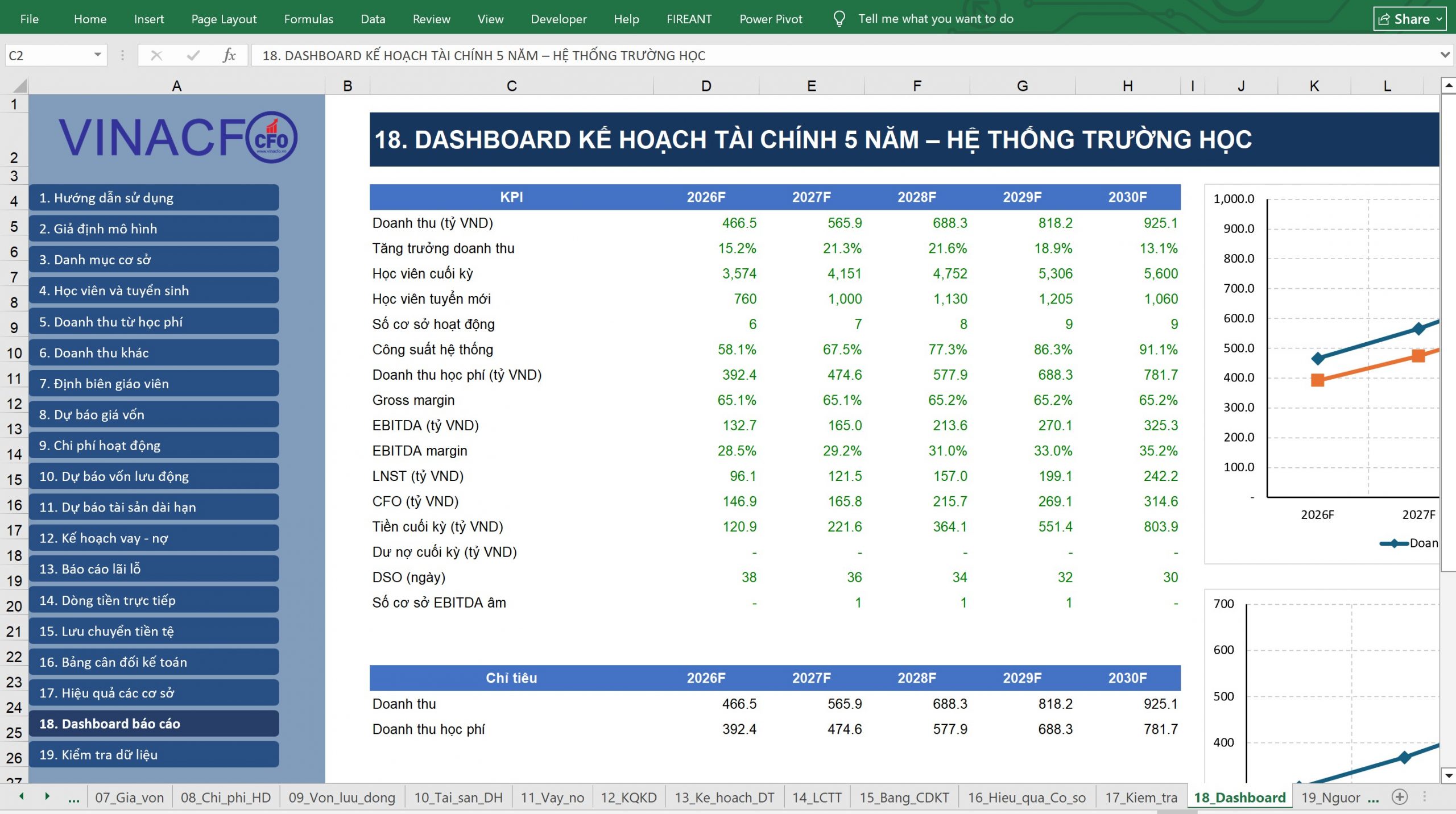The width and height of the screenshot is (1456, 814).
Task: Click the Enter checkmark formula bar icon
Action: pos(193,55)
